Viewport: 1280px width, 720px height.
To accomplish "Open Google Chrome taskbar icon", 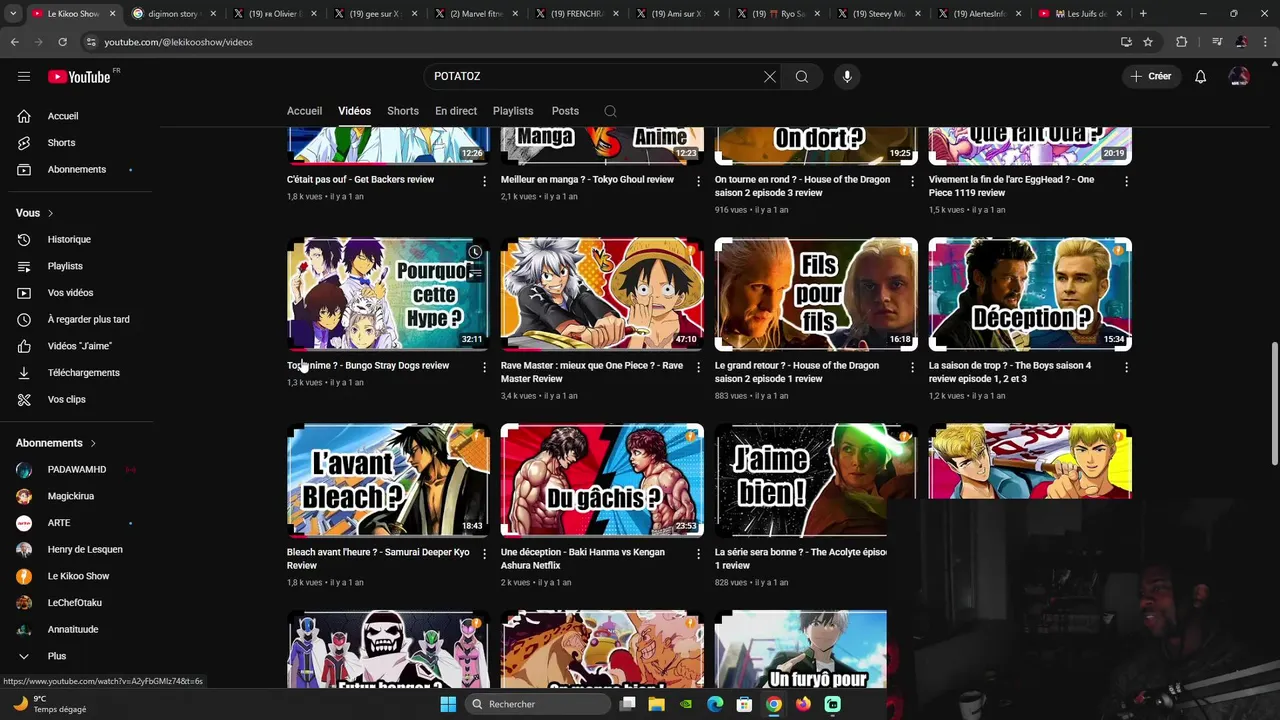I will point(774,704).
